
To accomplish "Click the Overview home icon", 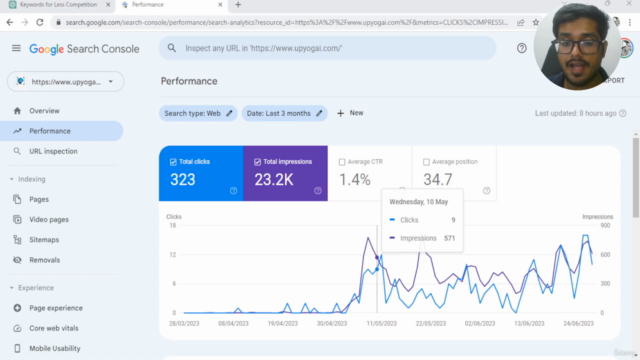I will [17, 111].
